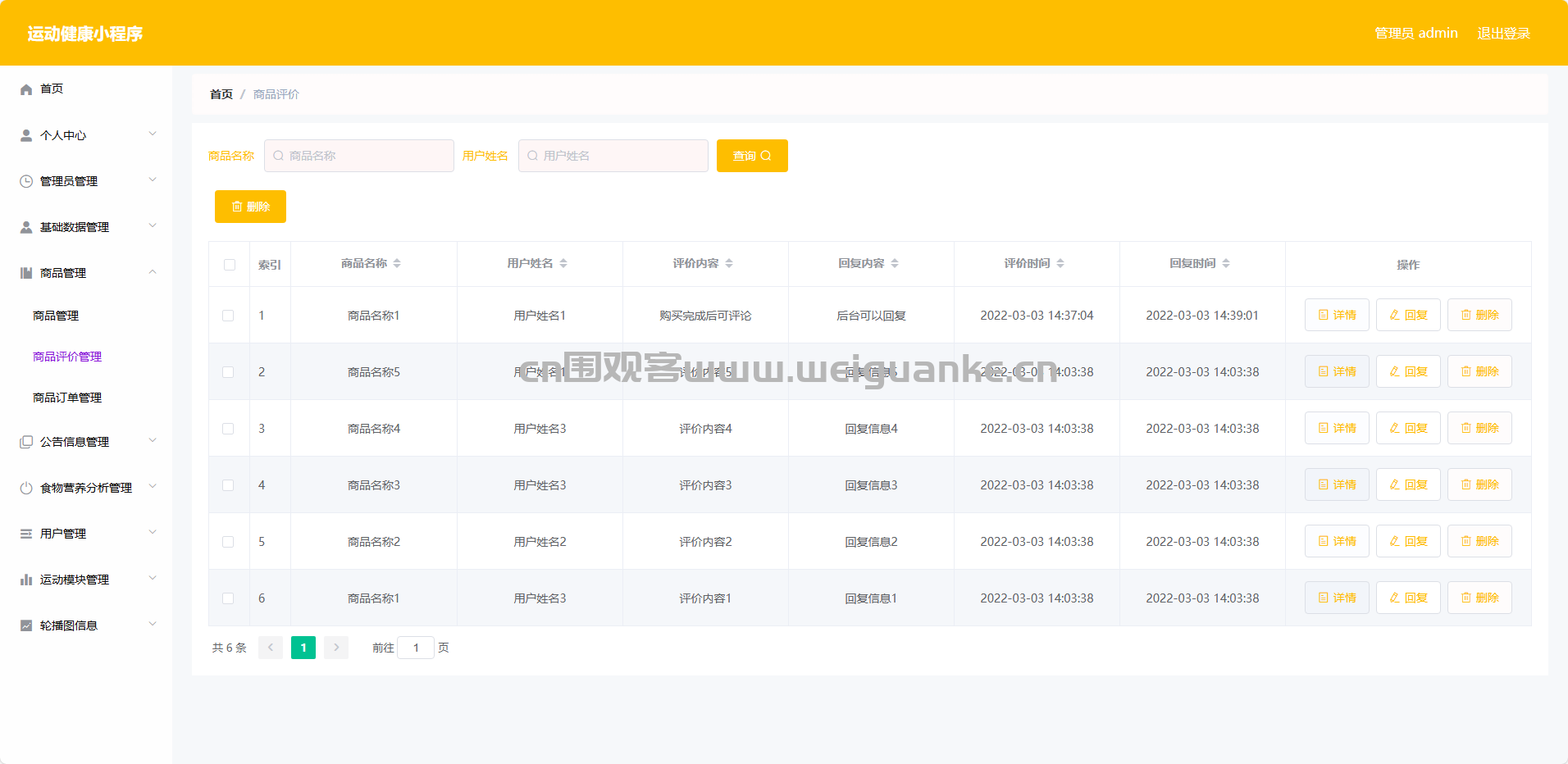Check the row 3 checkbox for 商品名称4
Image resolution: width=1568 pixels, height=764 pixels.
point(228,429)
